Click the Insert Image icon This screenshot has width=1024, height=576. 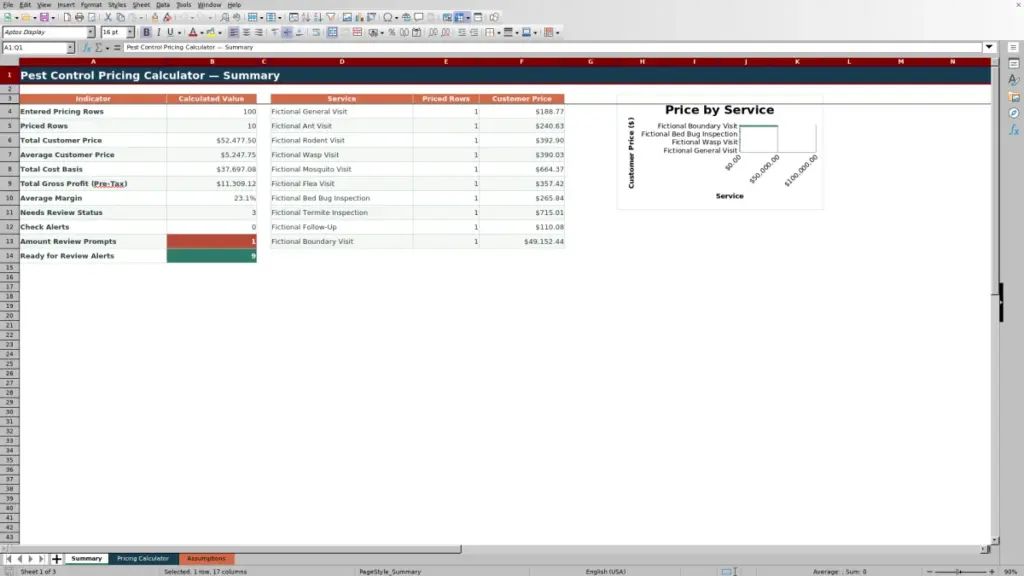click(x=347, y=17)
